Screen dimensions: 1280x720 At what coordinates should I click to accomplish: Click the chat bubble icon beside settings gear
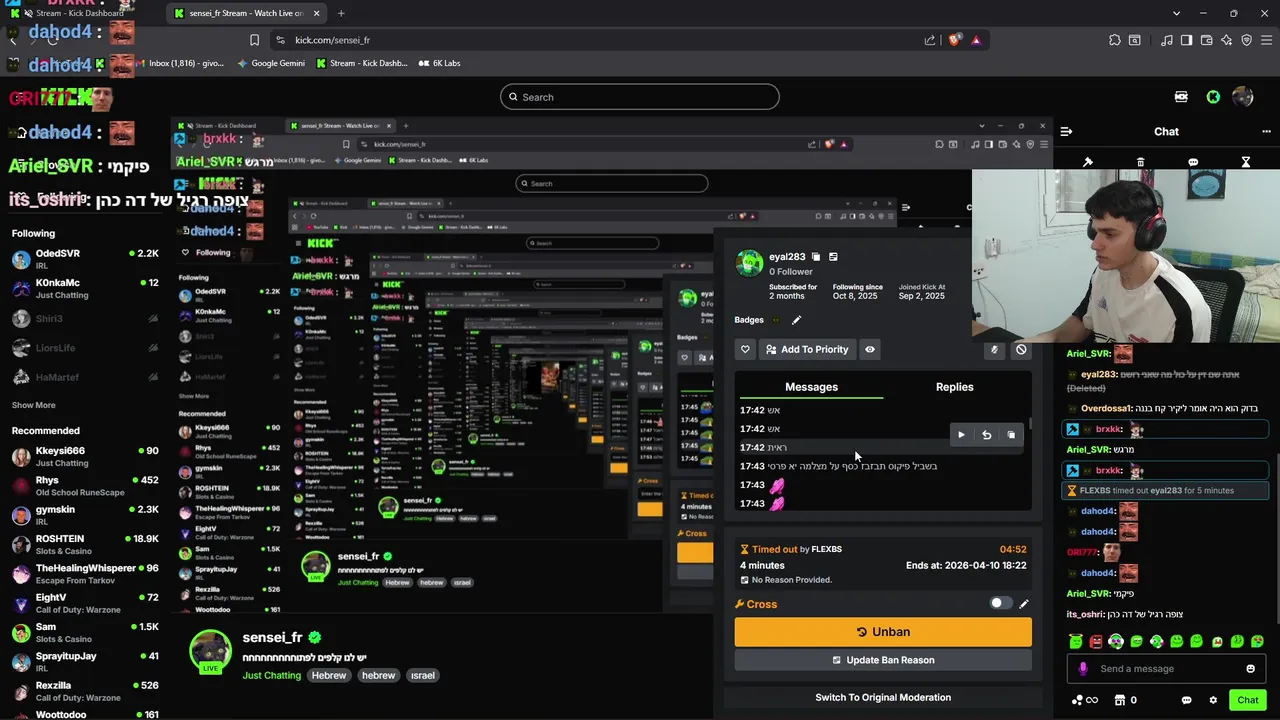[1186, 700]
